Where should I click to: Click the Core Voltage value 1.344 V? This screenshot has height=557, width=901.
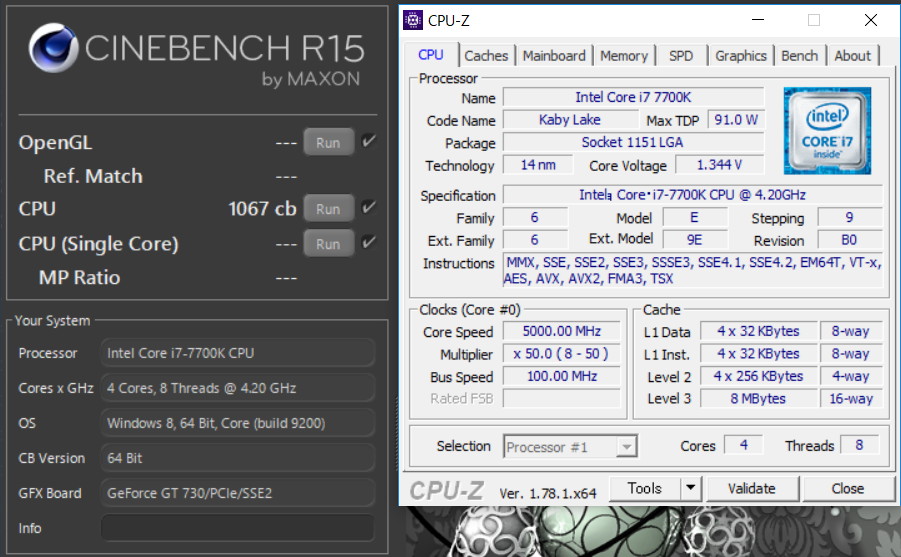point(719,164)
